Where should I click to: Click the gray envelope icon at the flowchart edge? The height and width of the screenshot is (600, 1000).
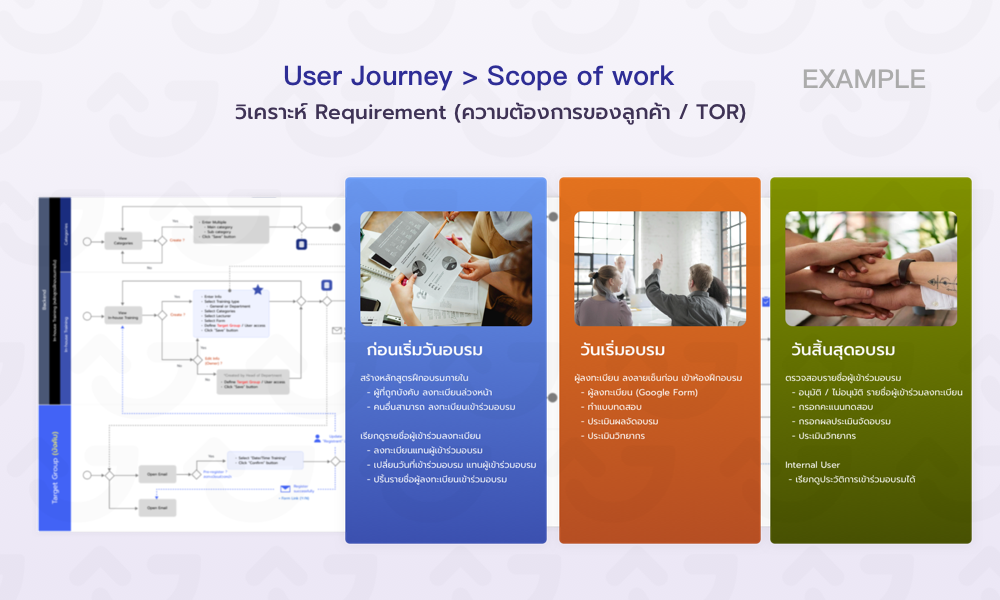pyautogui.click(x=338, y=331)
